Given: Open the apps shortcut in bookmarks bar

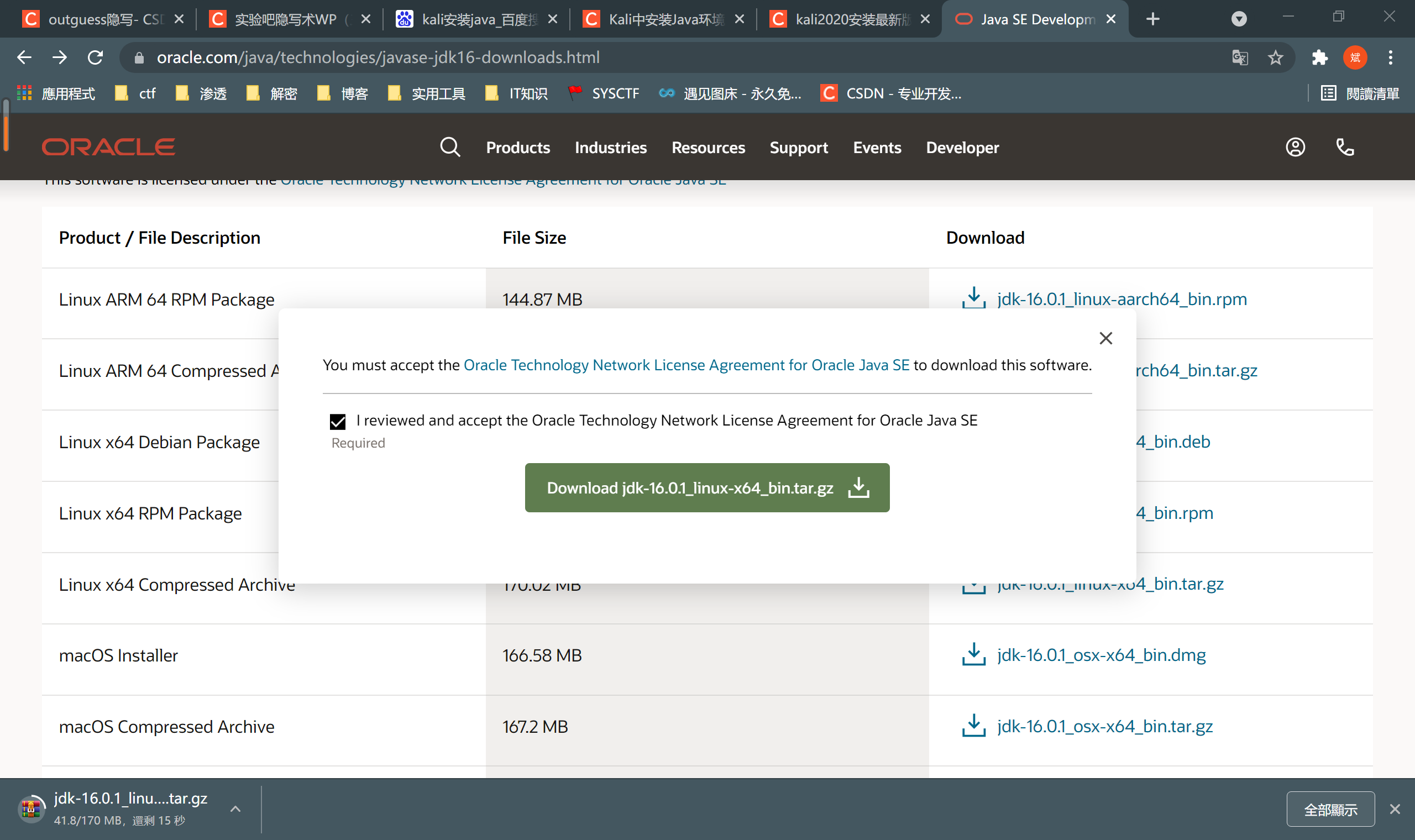Looking at the screenshot, I should pos(55,93).
